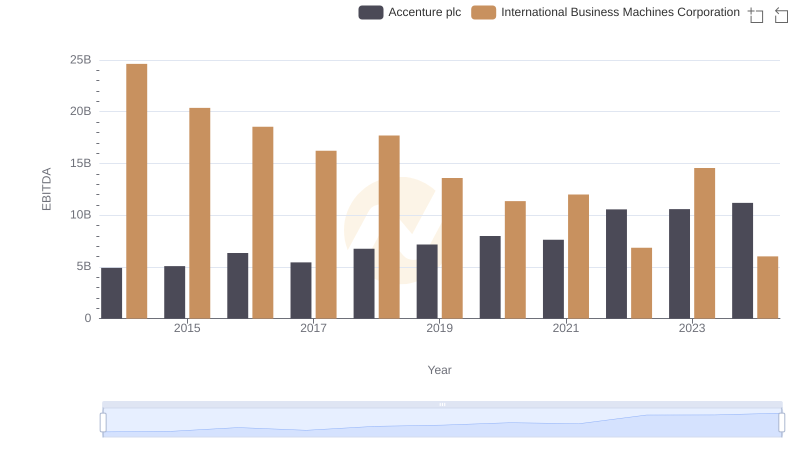The image size is (800, 461).
Task: Toggle Accenture plc legend swatch
Action: pyautogui.click(x=371, y=12)
